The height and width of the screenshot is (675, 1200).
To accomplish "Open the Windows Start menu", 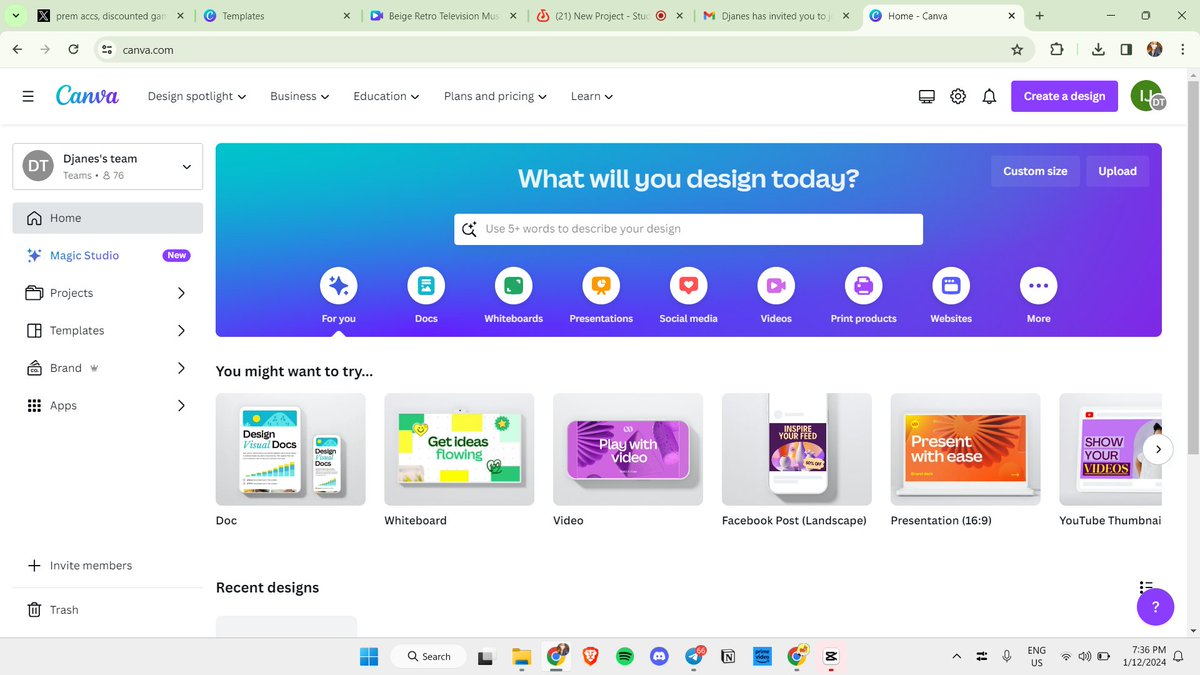I will click(x=369, y=656).
